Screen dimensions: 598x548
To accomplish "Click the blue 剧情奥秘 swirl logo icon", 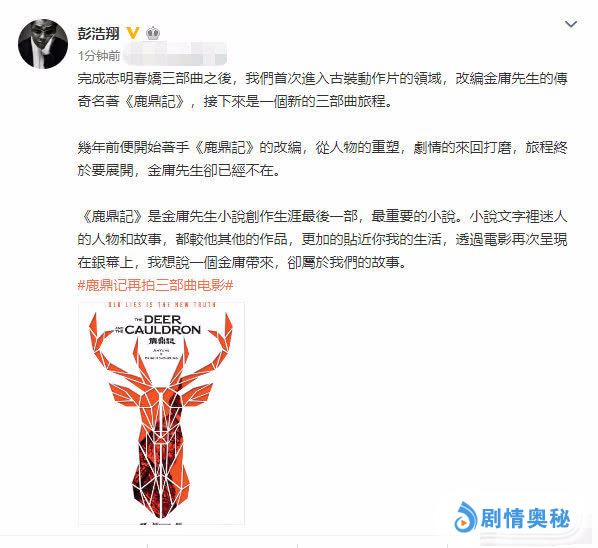I will click(466, 517).
